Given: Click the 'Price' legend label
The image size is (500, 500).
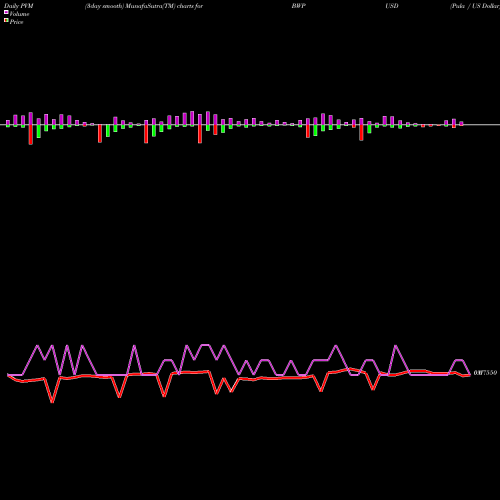Looking at the screenshot, I should tap(16, 22).
